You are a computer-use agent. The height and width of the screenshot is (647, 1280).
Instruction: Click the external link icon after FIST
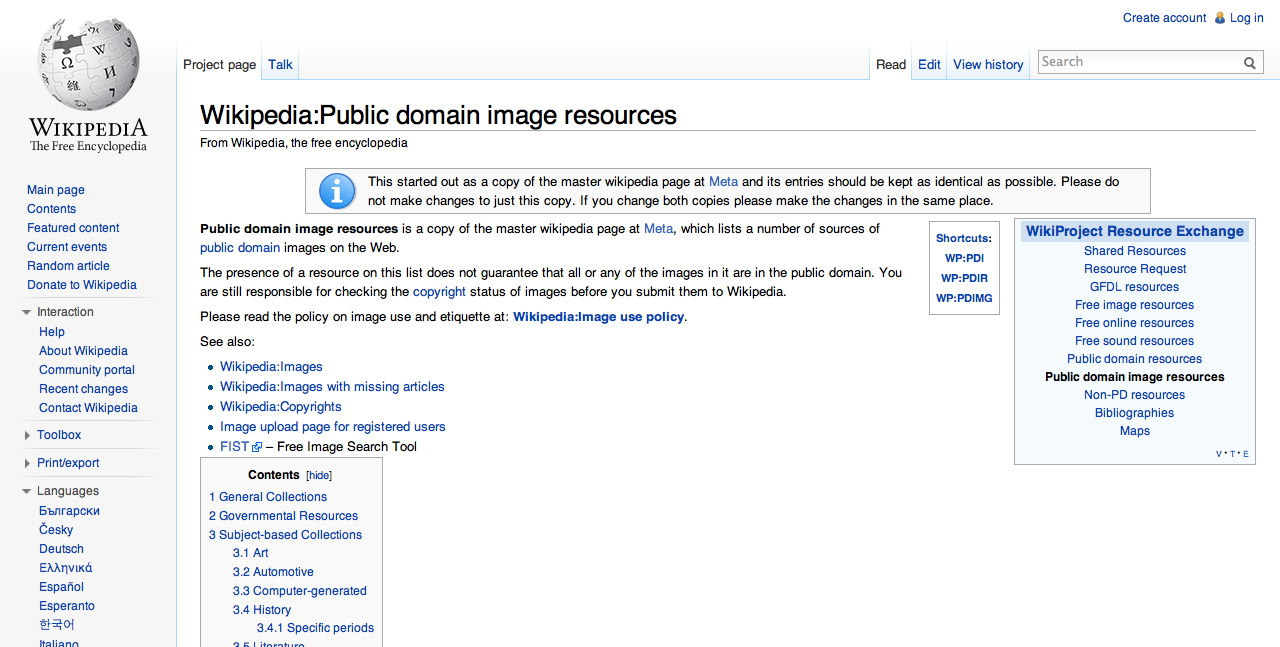[x=257, y=448]
